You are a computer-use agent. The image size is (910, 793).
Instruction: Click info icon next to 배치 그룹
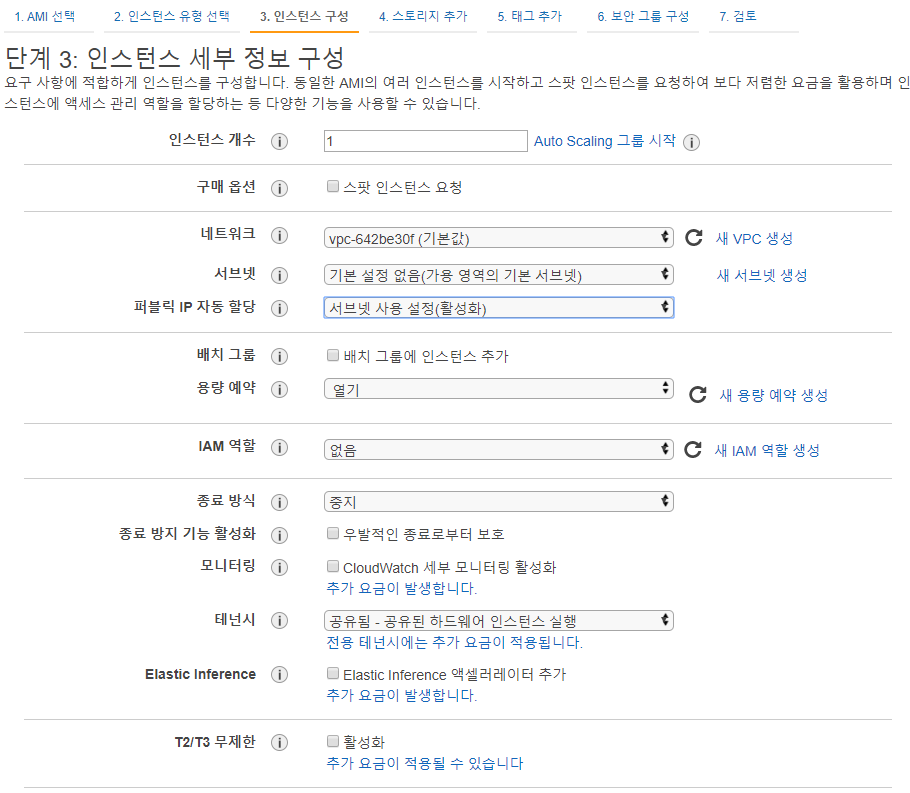(x=279, y=356)
